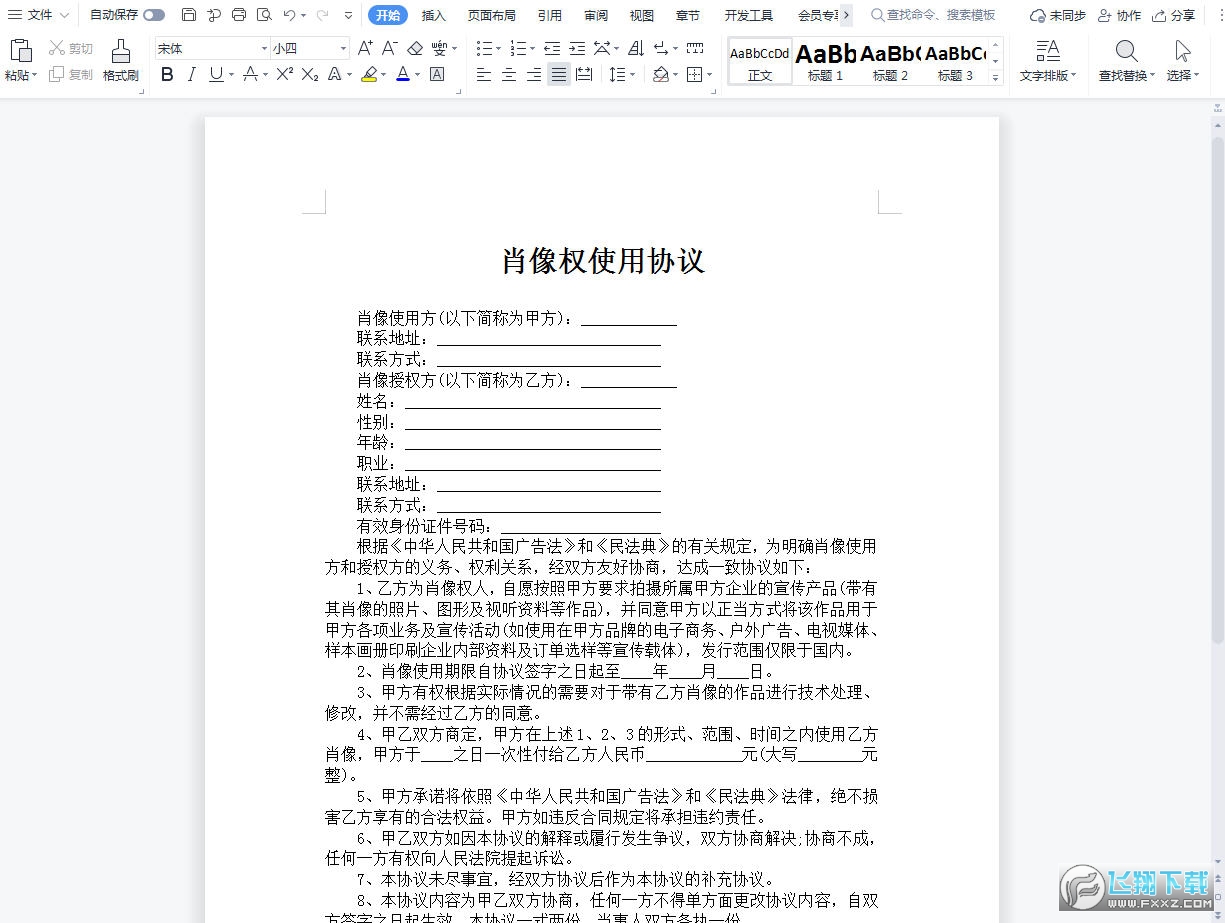The height and width of the screenshot is (923, 1225).
Task: Select the Format Painter (格式刷) tool
Action: pos(120,60)
